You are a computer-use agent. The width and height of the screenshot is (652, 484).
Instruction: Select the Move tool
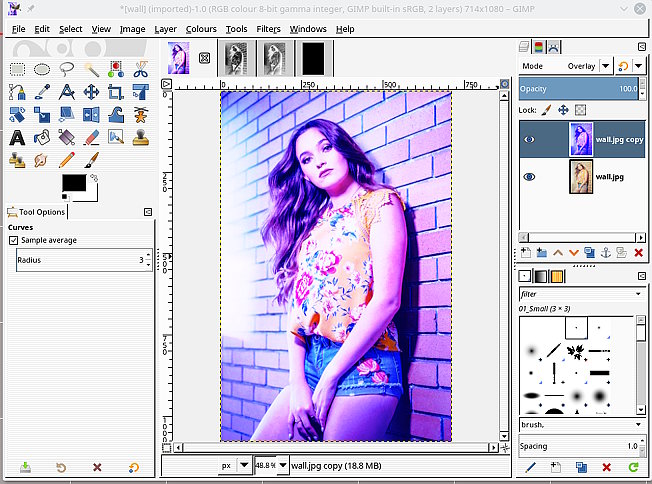click(91, 92)
